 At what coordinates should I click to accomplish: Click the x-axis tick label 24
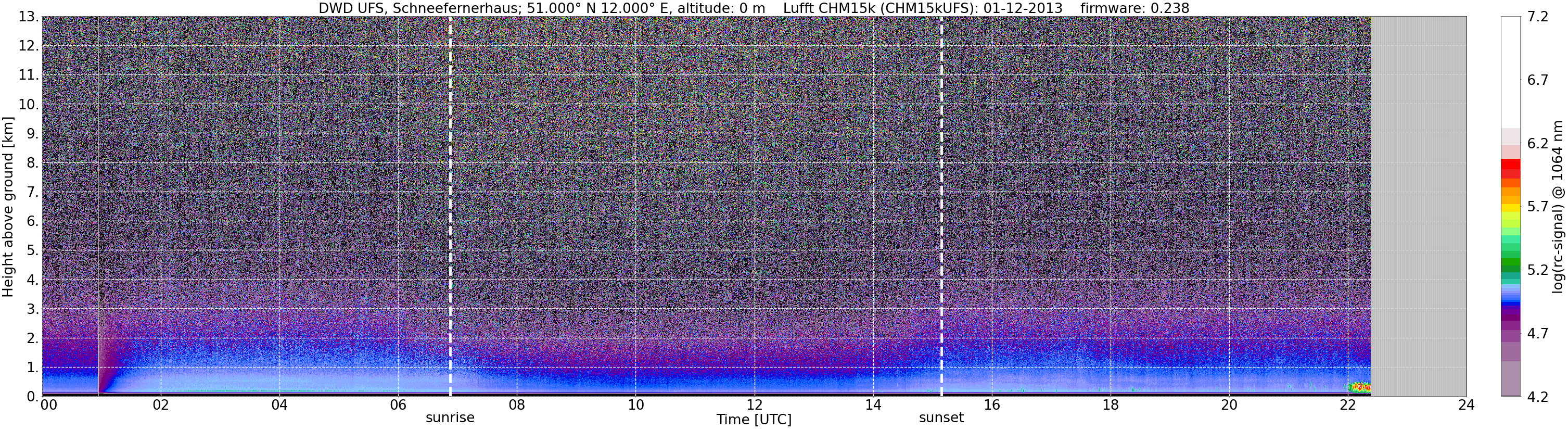(1467, 406)
